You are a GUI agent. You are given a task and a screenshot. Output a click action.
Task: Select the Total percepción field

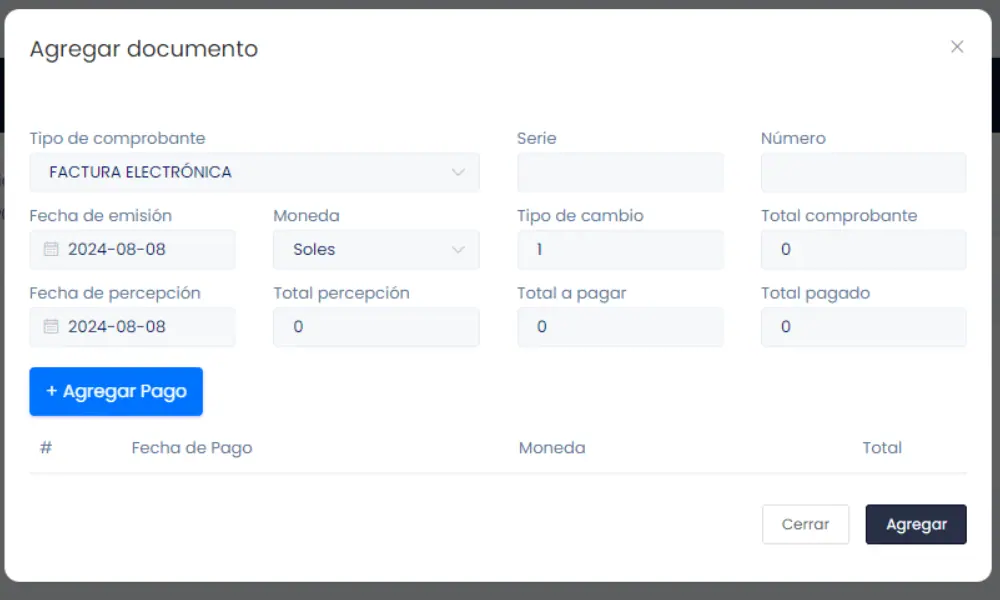(376, 326)
